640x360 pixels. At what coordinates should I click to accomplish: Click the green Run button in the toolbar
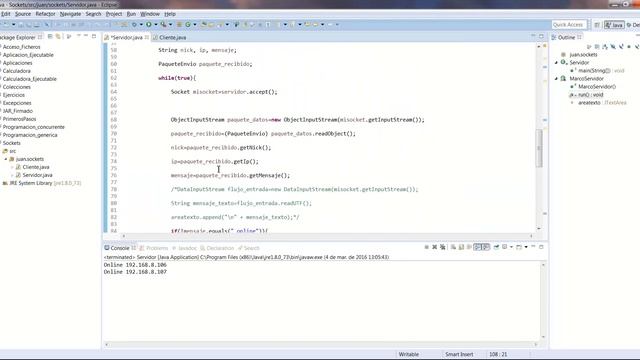click(149, 24)
